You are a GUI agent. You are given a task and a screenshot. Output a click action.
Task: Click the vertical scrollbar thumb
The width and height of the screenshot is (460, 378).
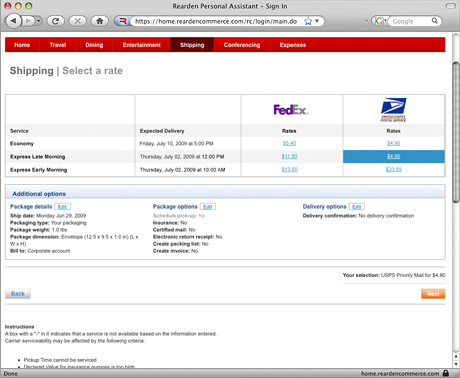[456, 132]
